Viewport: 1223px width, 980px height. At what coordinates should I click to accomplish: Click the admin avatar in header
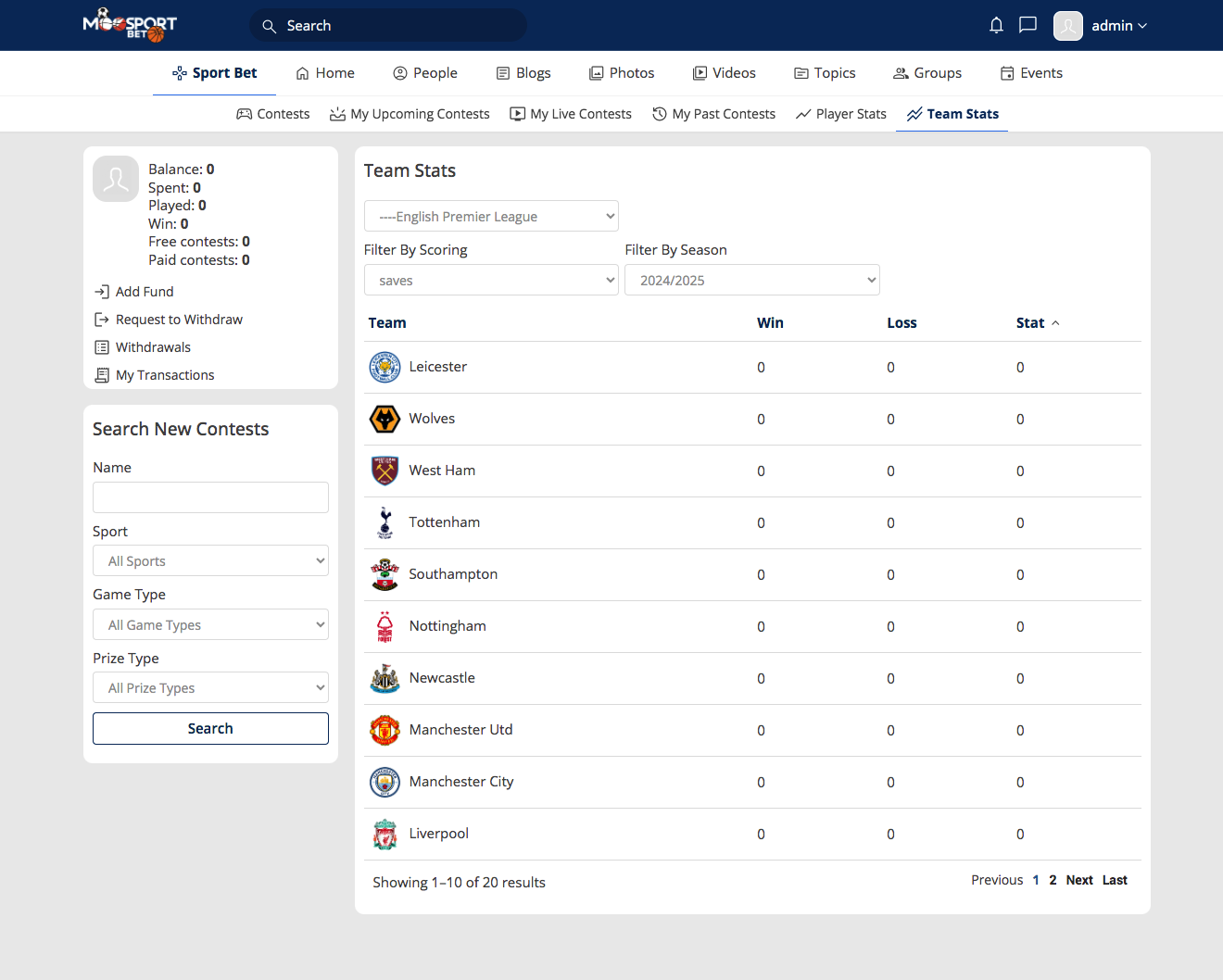click(x=1068, y=26)
